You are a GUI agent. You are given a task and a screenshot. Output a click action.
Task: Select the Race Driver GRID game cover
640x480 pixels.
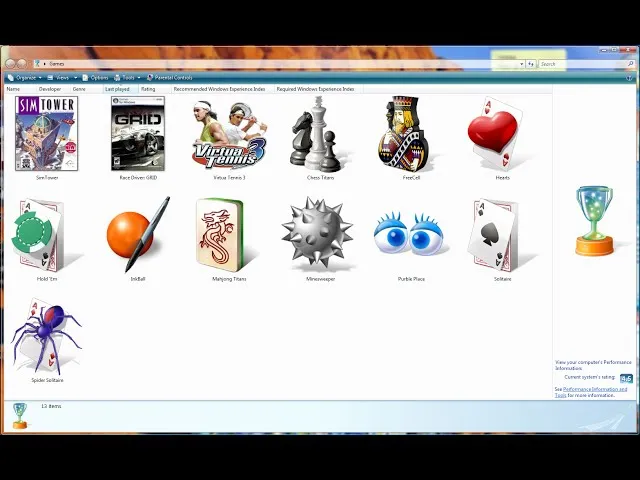138,133
